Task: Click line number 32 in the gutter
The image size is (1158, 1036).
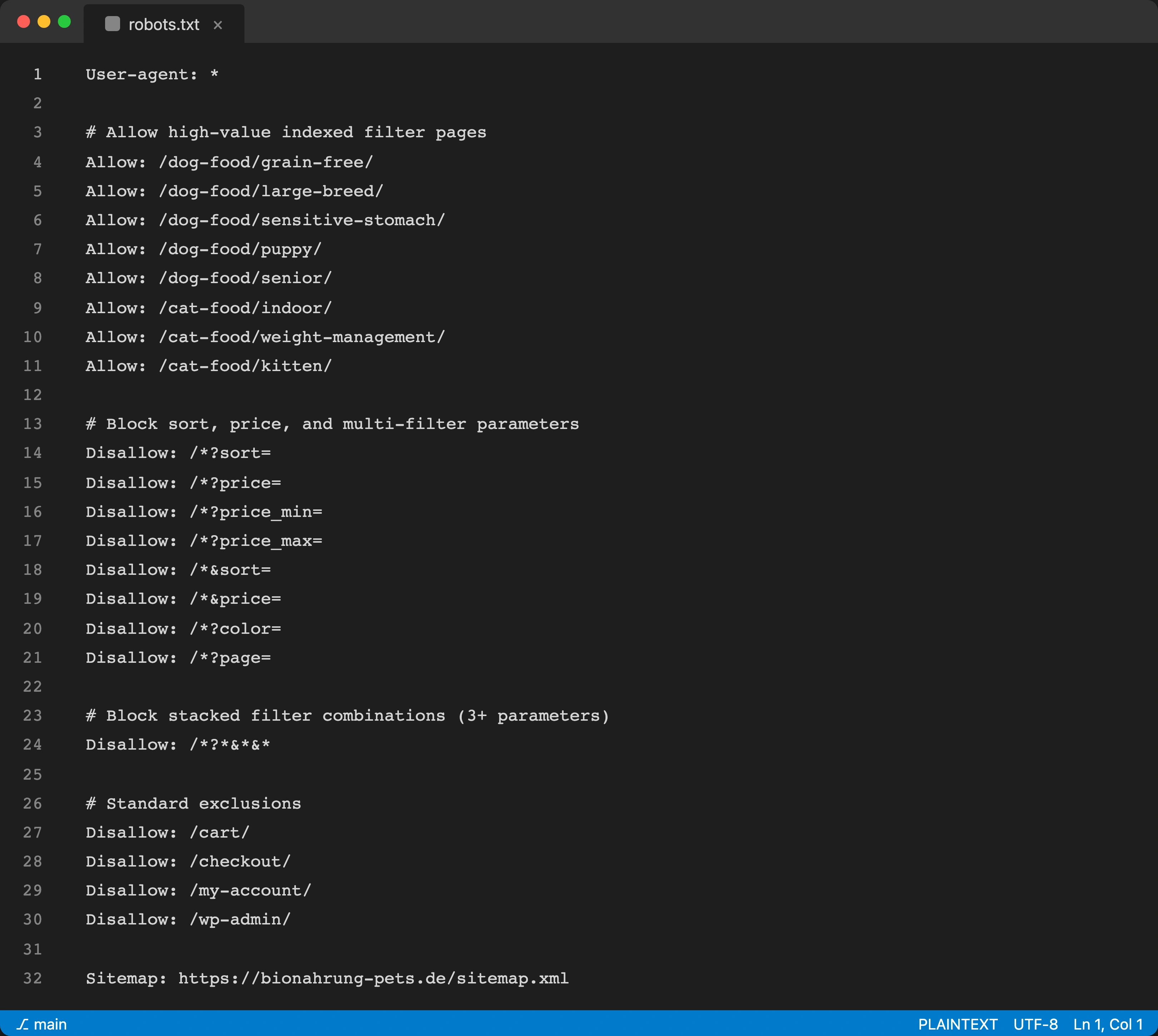Action: click(33, 978)
